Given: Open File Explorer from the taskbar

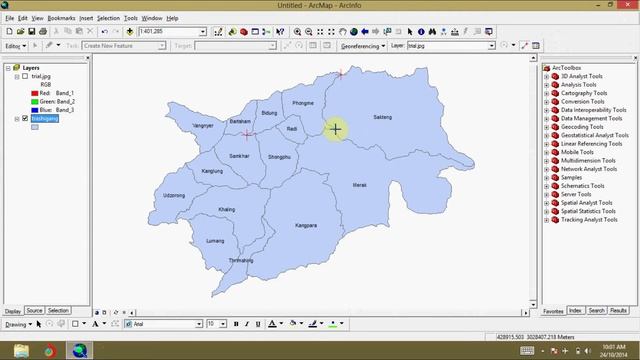Looking at the screenshot, I should [21, 351].
